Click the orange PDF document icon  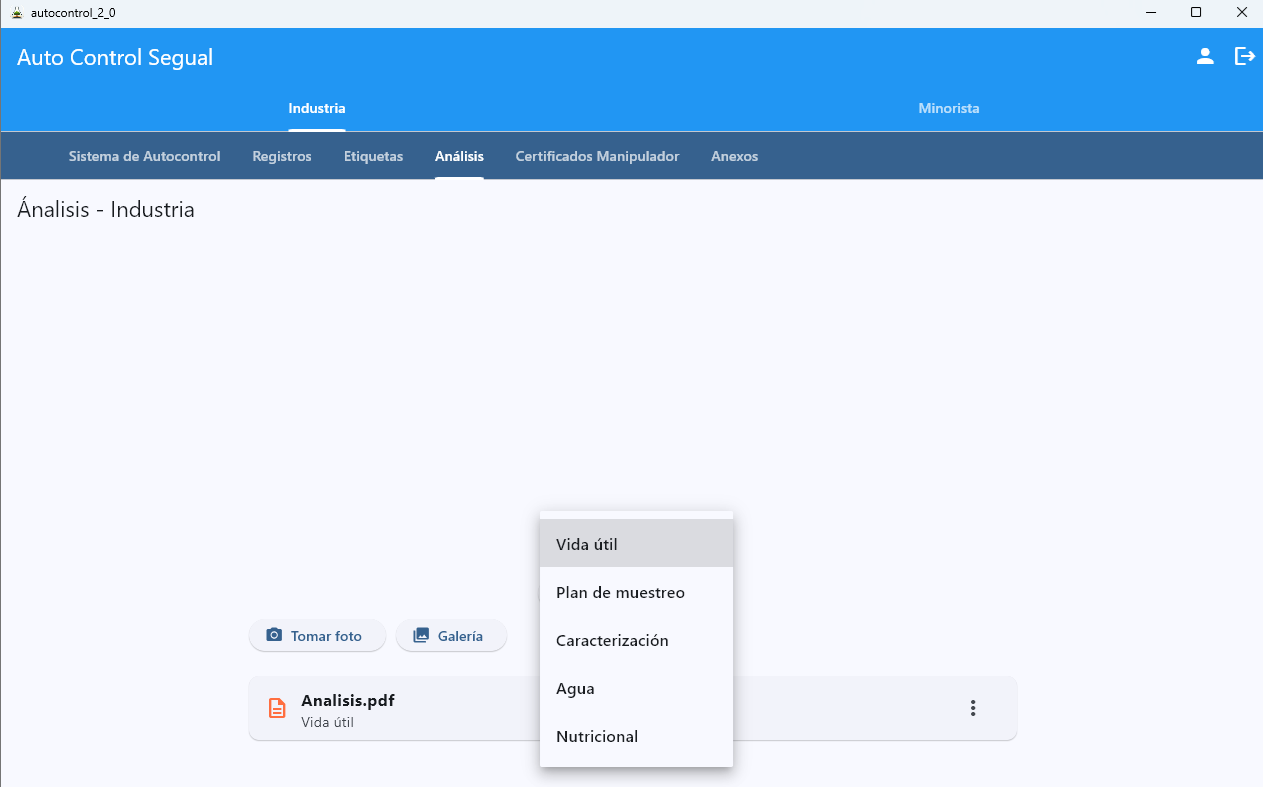click(277, 708)
